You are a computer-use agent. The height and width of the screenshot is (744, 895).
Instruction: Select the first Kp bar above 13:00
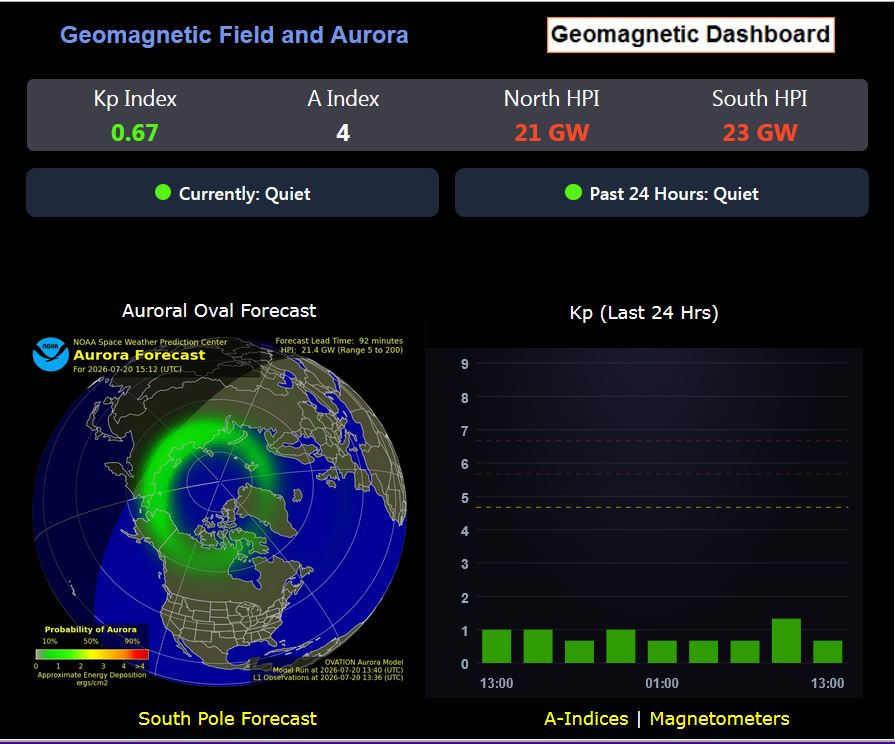497,646
